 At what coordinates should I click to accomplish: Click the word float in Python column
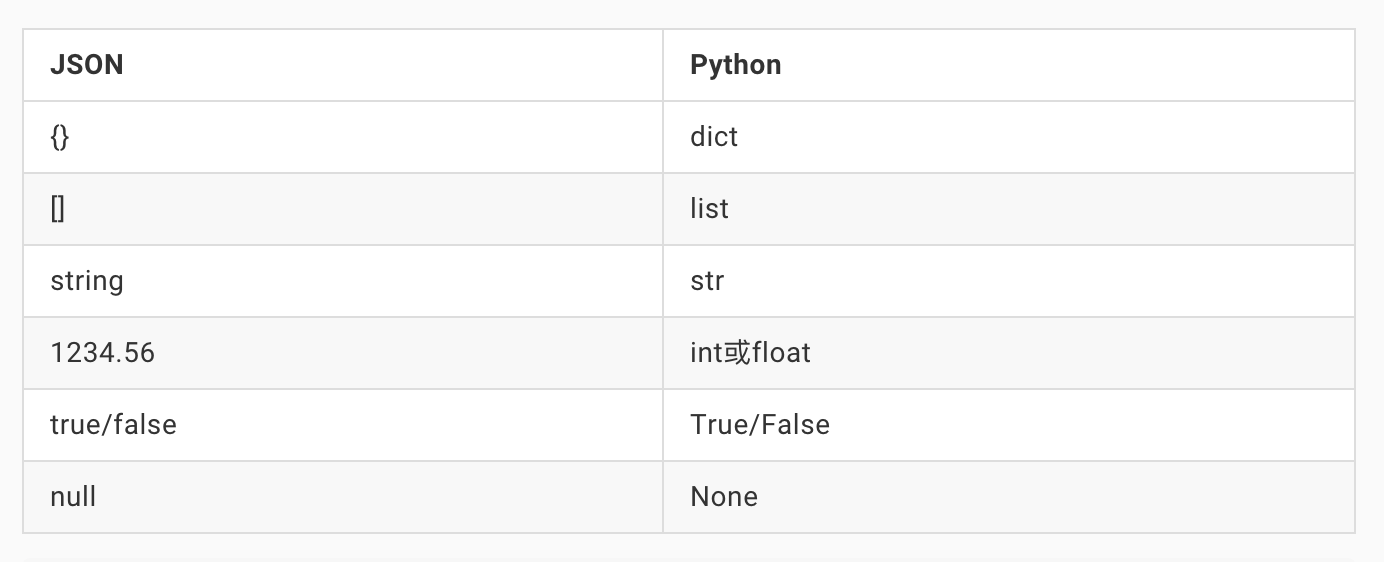pos(782,353)
